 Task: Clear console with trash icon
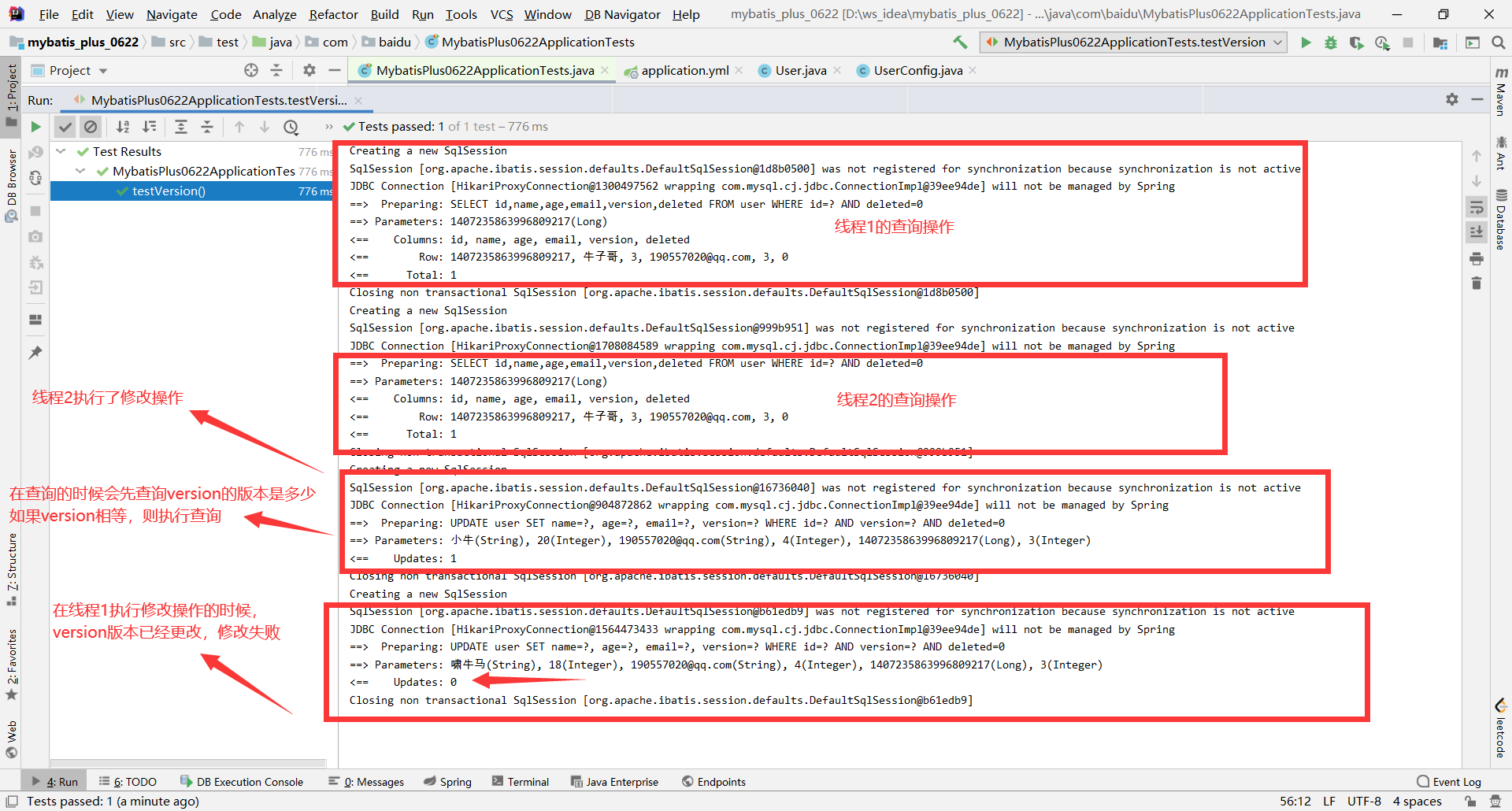point(1477,283)
